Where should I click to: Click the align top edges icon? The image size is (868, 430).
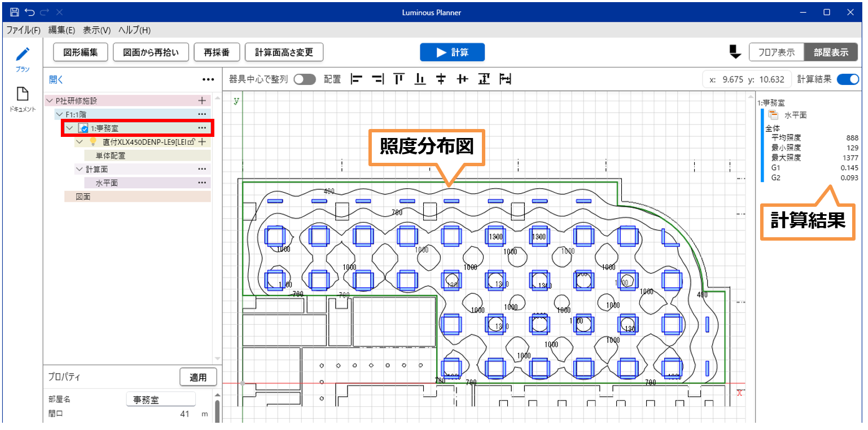(x=399, y=79)
